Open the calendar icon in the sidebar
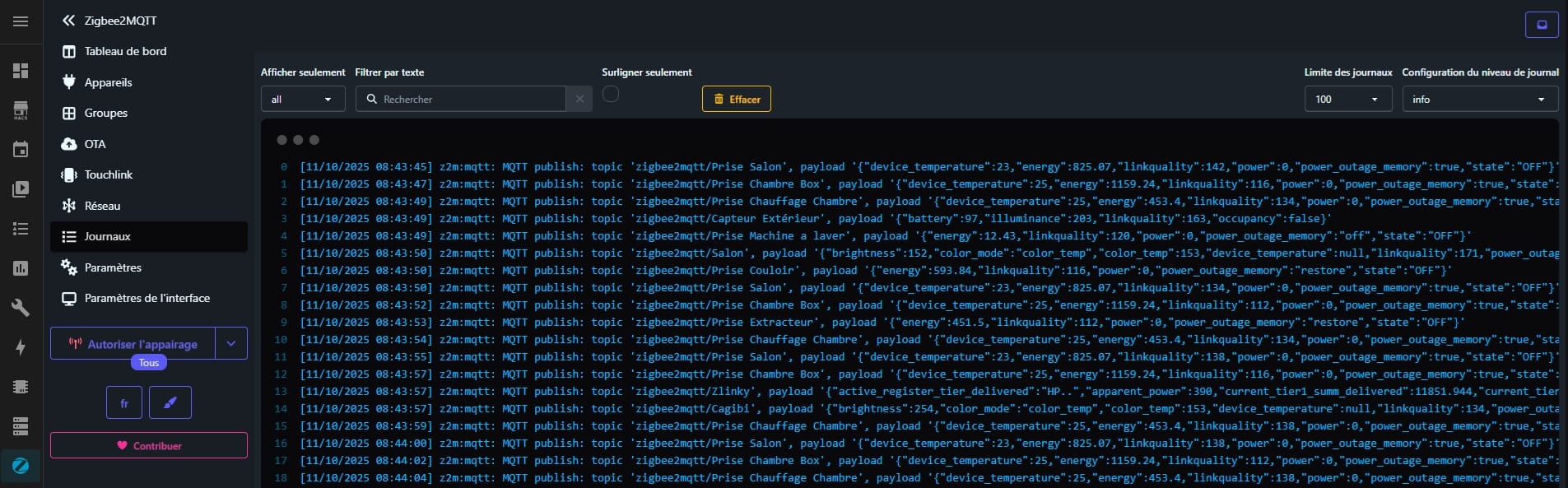Viewport: 1568px width, 488px height. (21, 150)
